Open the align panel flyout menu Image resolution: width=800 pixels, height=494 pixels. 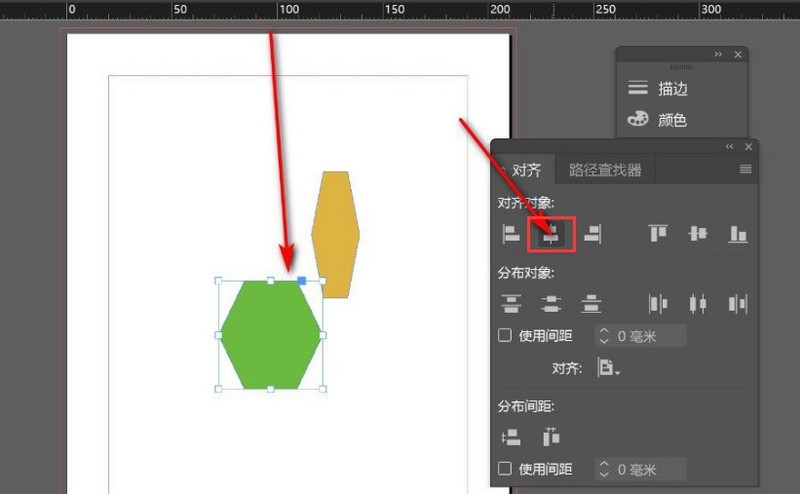(745, 170)
